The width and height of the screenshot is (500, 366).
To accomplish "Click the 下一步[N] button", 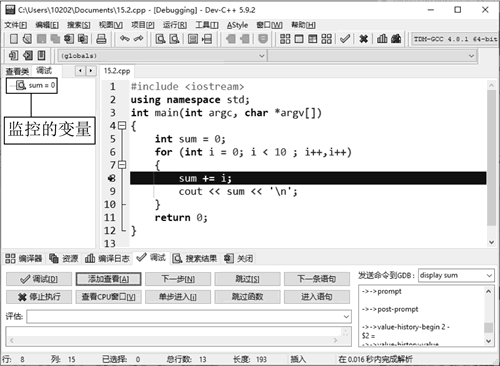I will point(178,279).
